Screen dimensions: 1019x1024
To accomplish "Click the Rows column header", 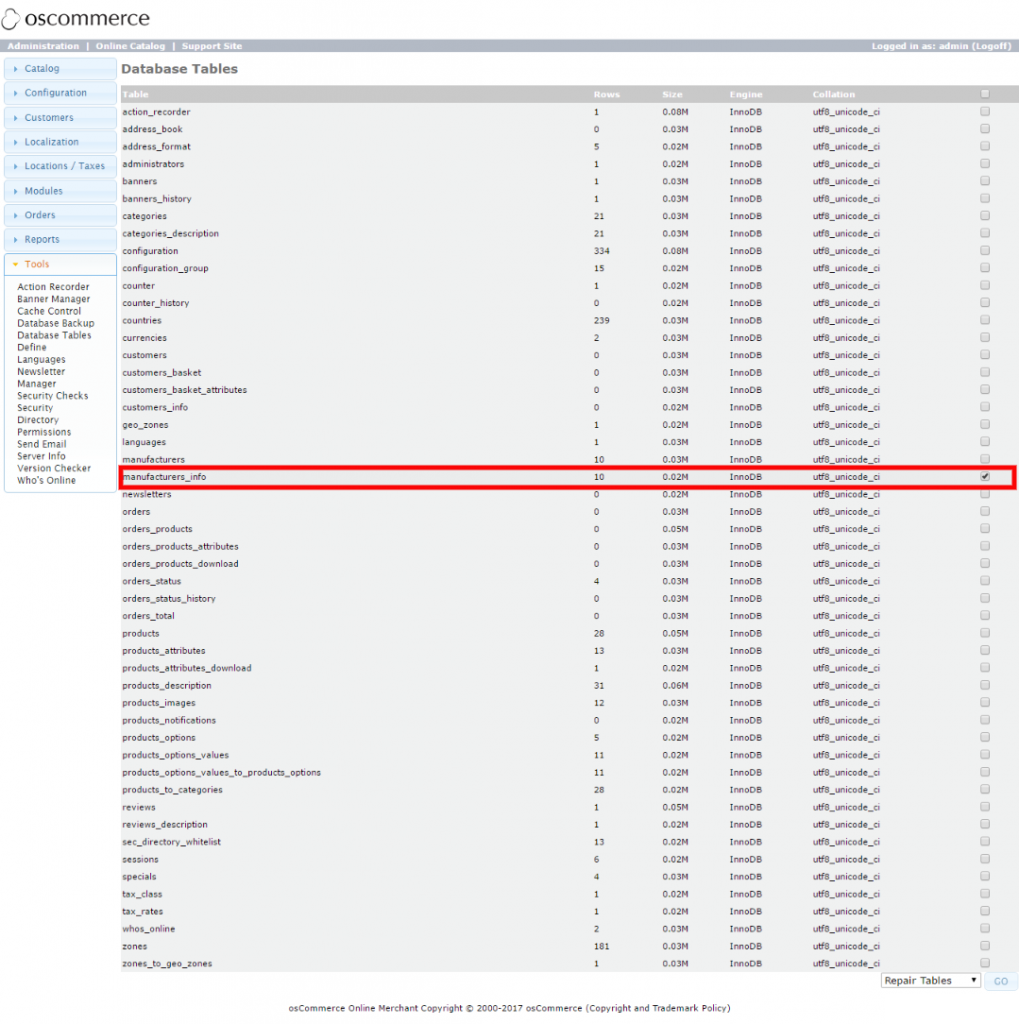I will 606,94.
